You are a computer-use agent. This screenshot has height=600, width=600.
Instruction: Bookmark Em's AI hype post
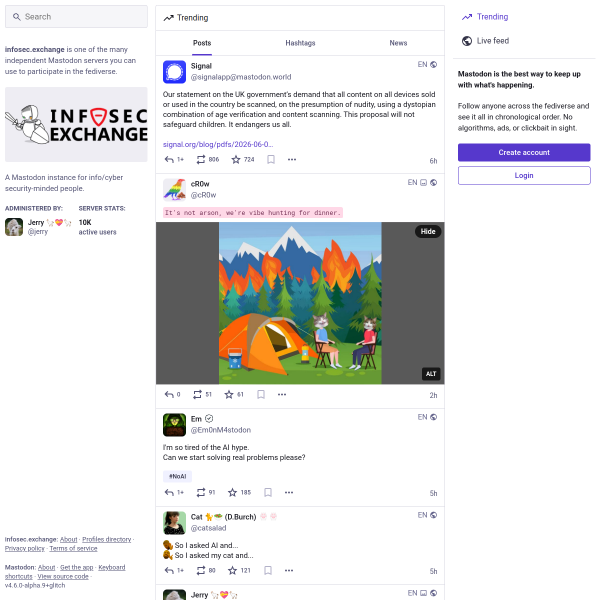coord(268,492)
